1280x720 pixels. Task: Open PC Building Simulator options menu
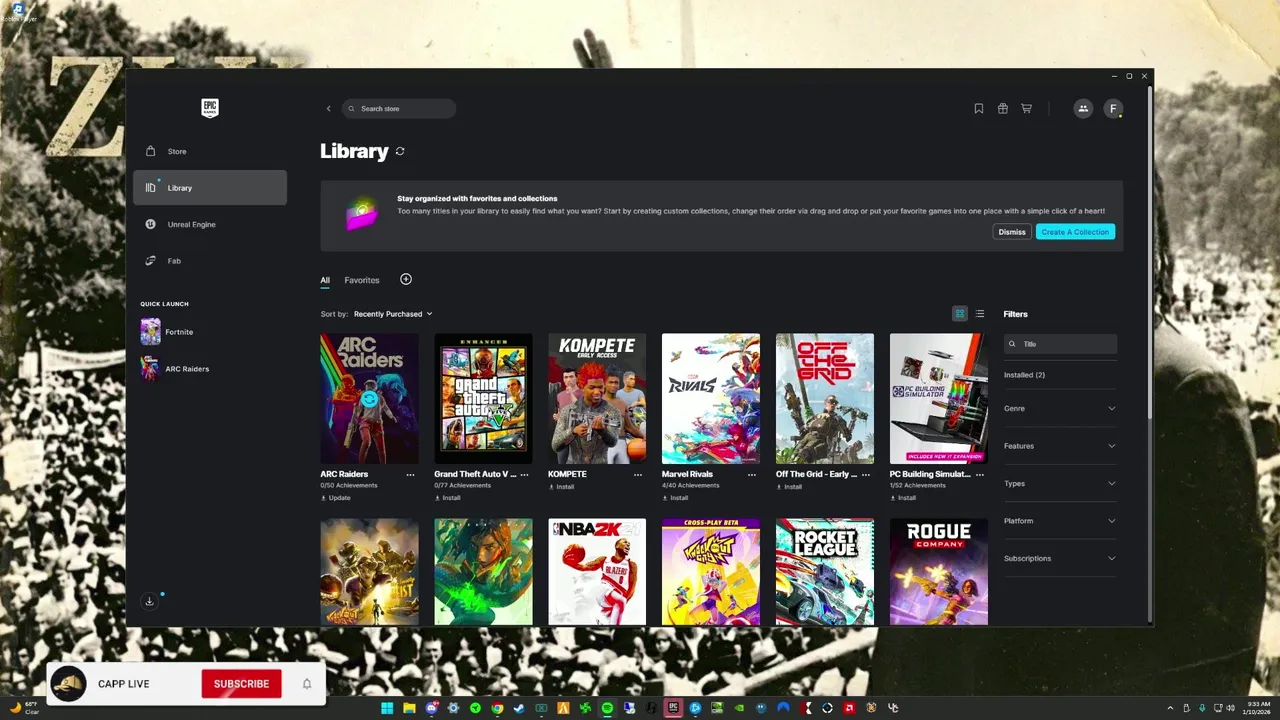point(980,475)
